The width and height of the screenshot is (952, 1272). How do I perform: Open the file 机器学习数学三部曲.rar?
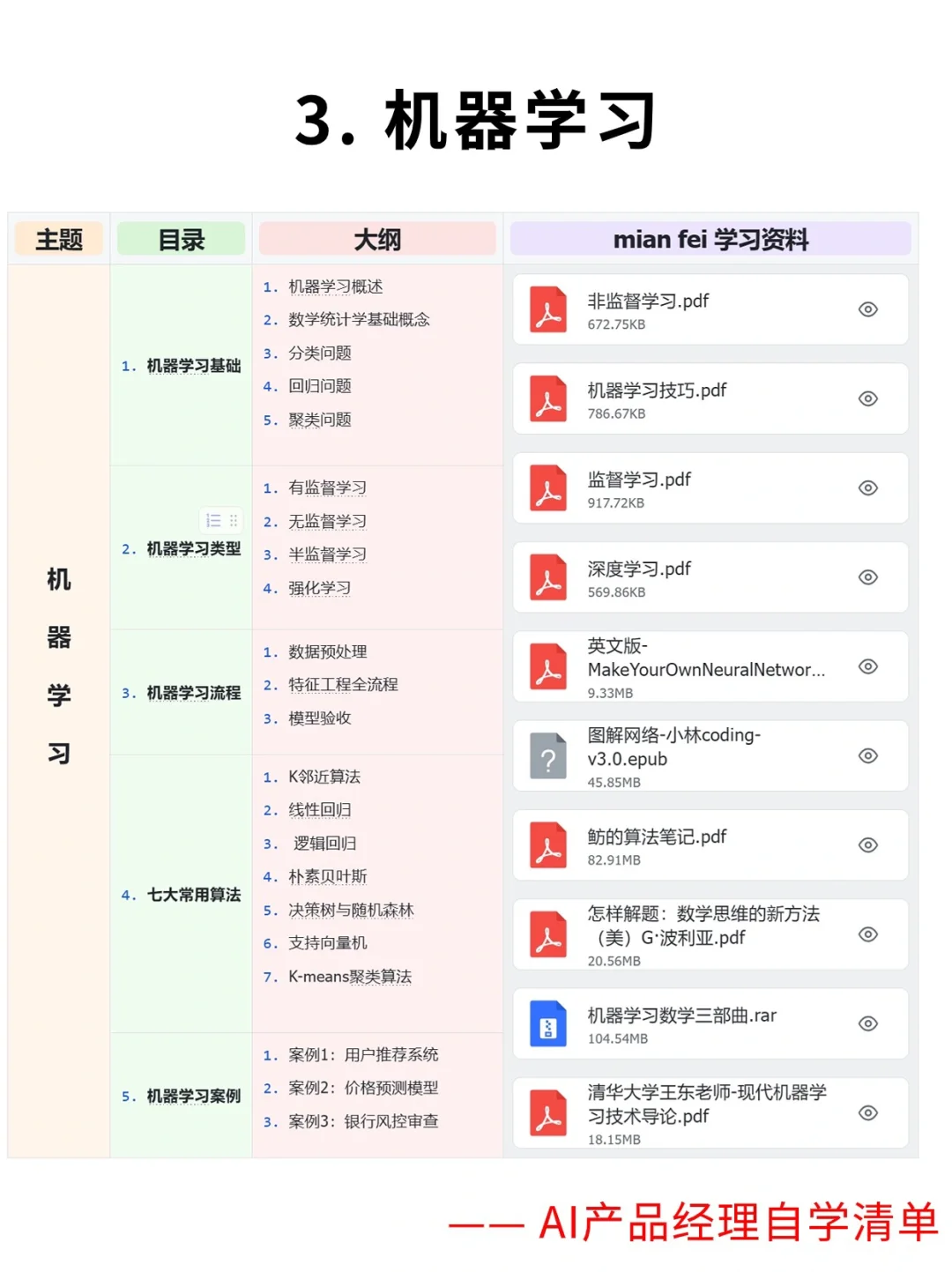[710, 1023]
